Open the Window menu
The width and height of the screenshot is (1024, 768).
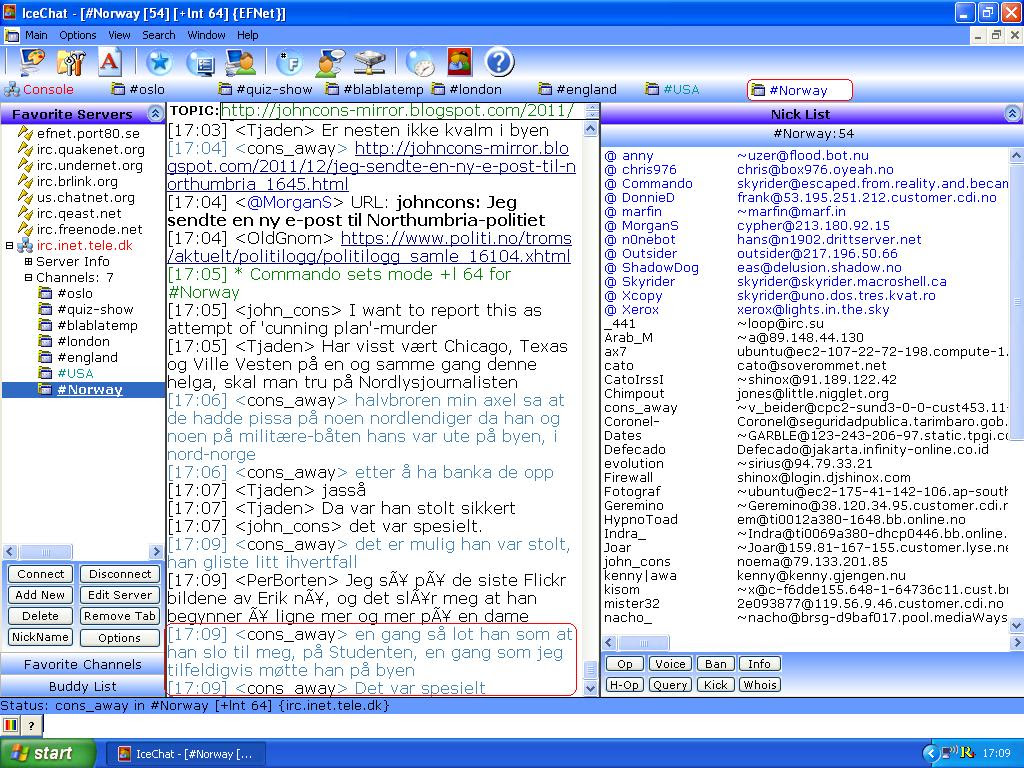point(206,35)
